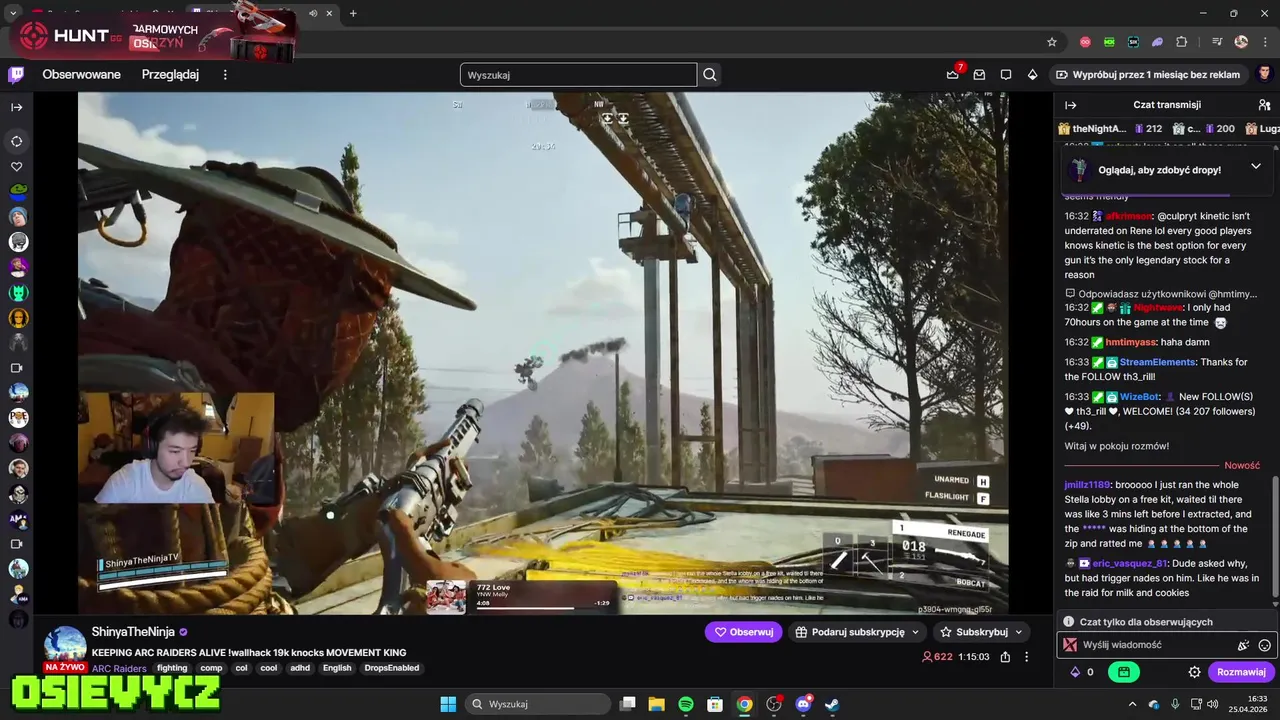Open the Chrome extensions puzzle icon
Viewport: 1280px width, 720px height.
(1181, 42)
